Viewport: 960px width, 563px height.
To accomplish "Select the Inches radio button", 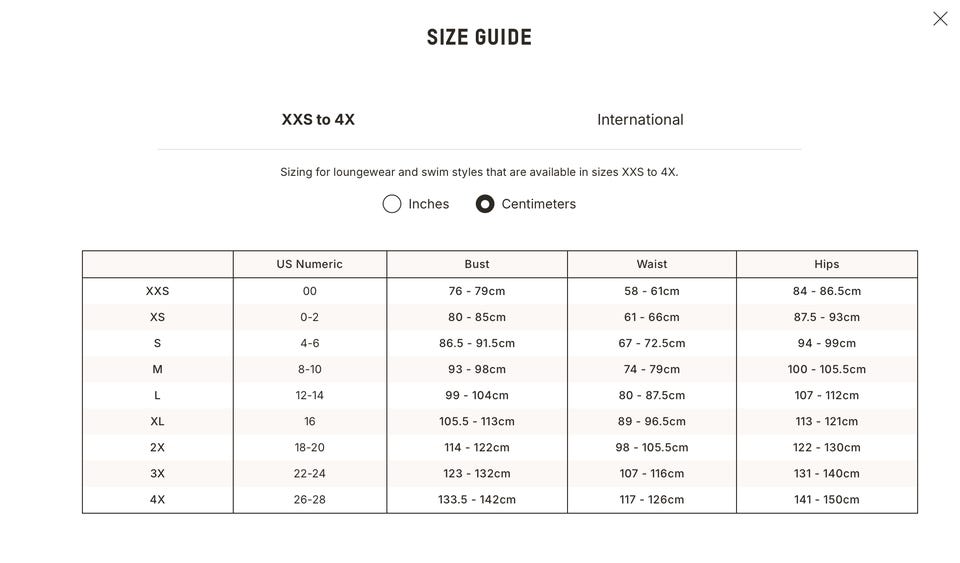I will (392, 204).
